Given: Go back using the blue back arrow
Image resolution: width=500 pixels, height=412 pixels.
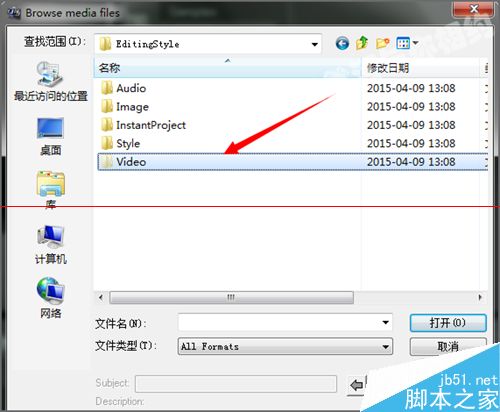Looking at the screenshot, I should point(342,43).
